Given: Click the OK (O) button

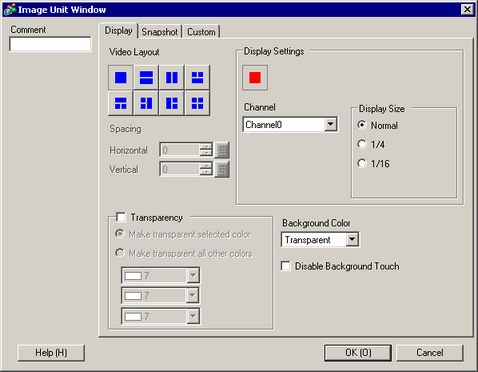Looking at the screenshot, I should tap(358, 353).
